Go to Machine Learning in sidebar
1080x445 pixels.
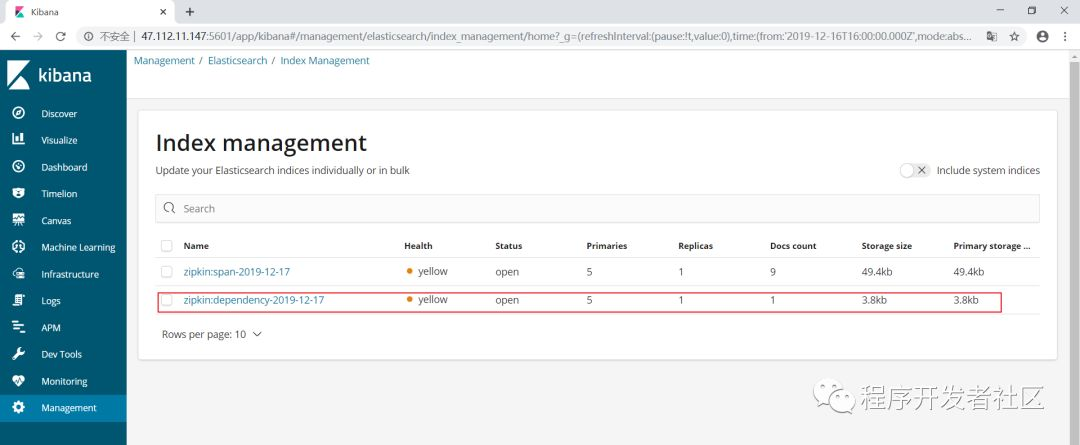79,247
